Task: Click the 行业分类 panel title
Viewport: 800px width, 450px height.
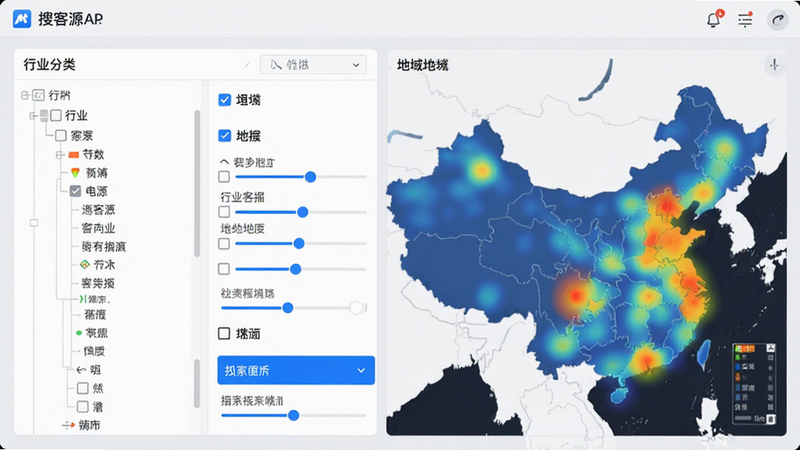Action: tap(49, 65)
